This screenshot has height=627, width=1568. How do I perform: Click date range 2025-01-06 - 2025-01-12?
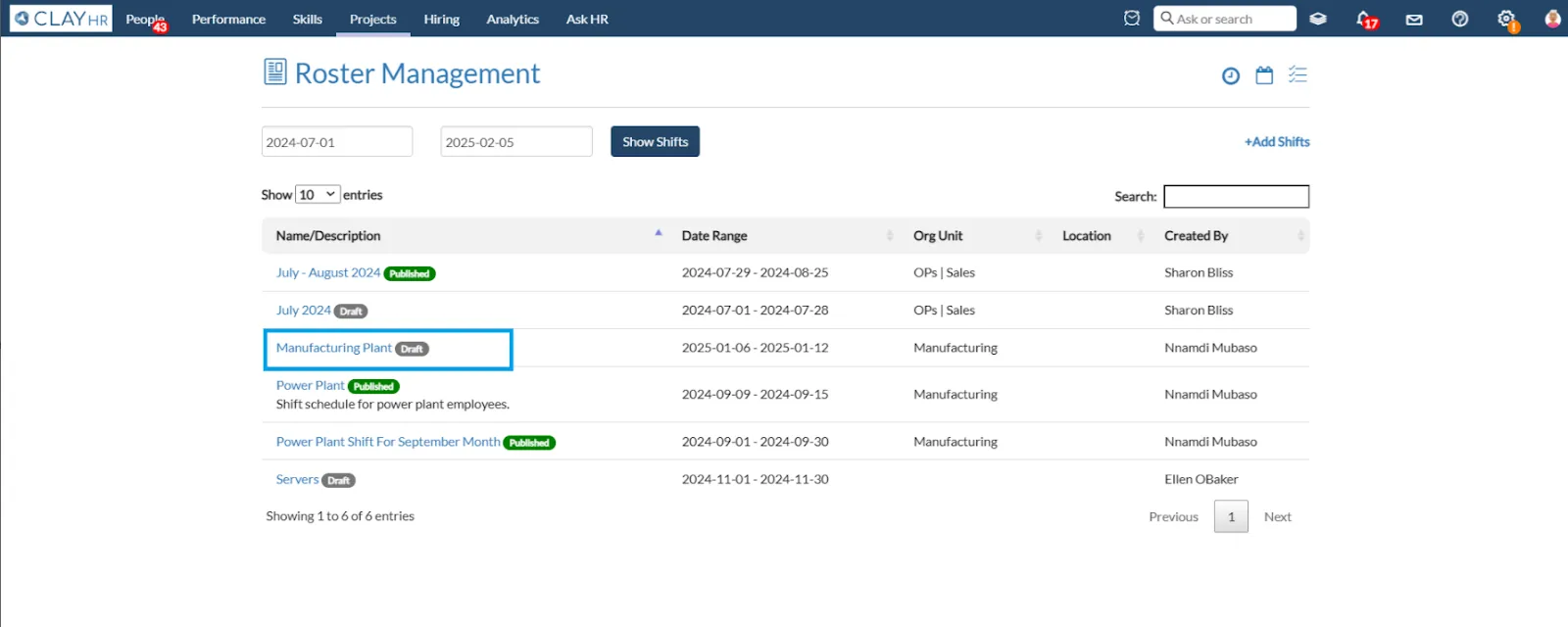(x=755, y=348)
